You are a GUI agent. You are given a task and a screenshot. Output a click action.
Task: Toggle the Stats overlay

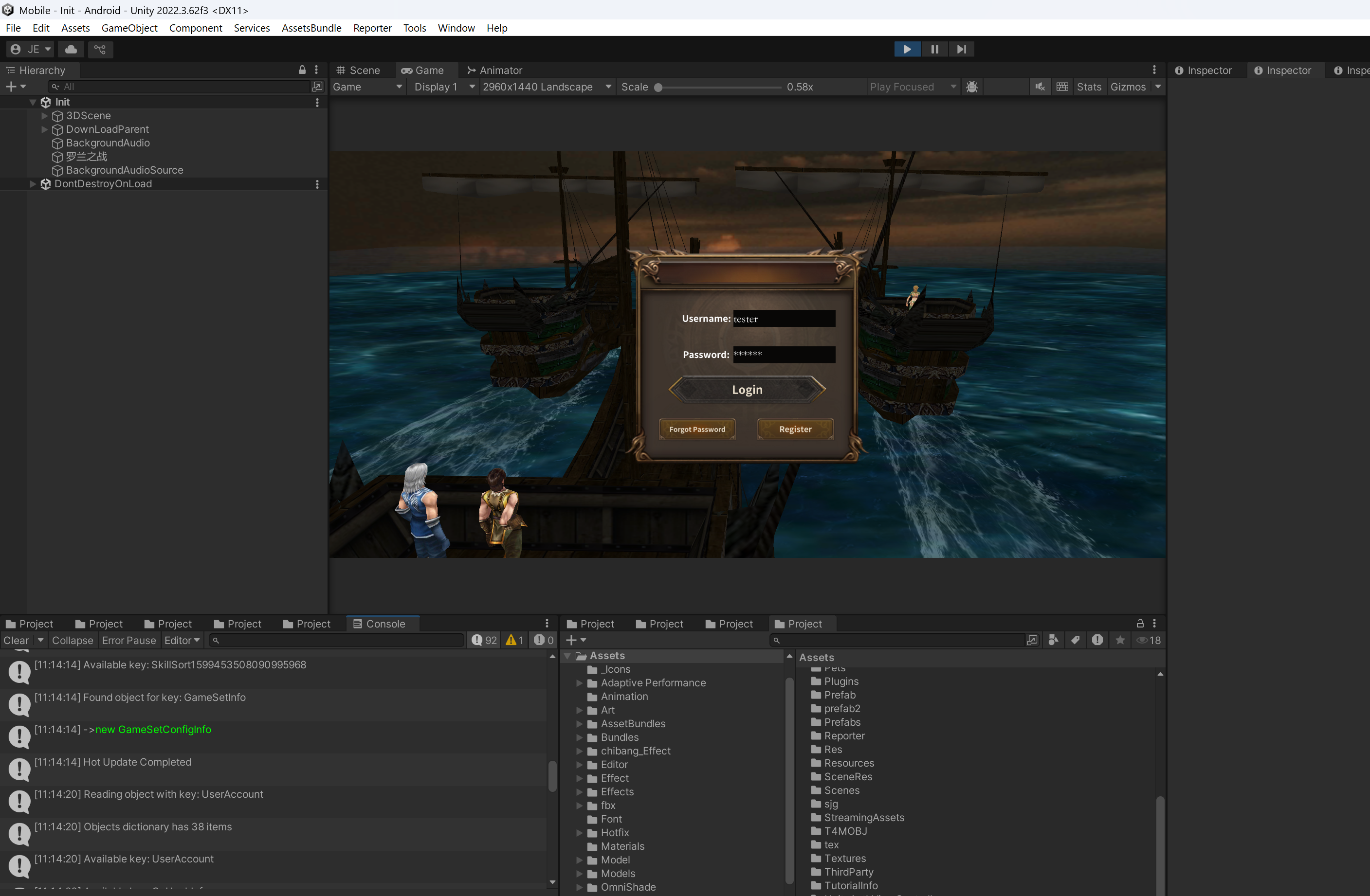(1089, 87)
